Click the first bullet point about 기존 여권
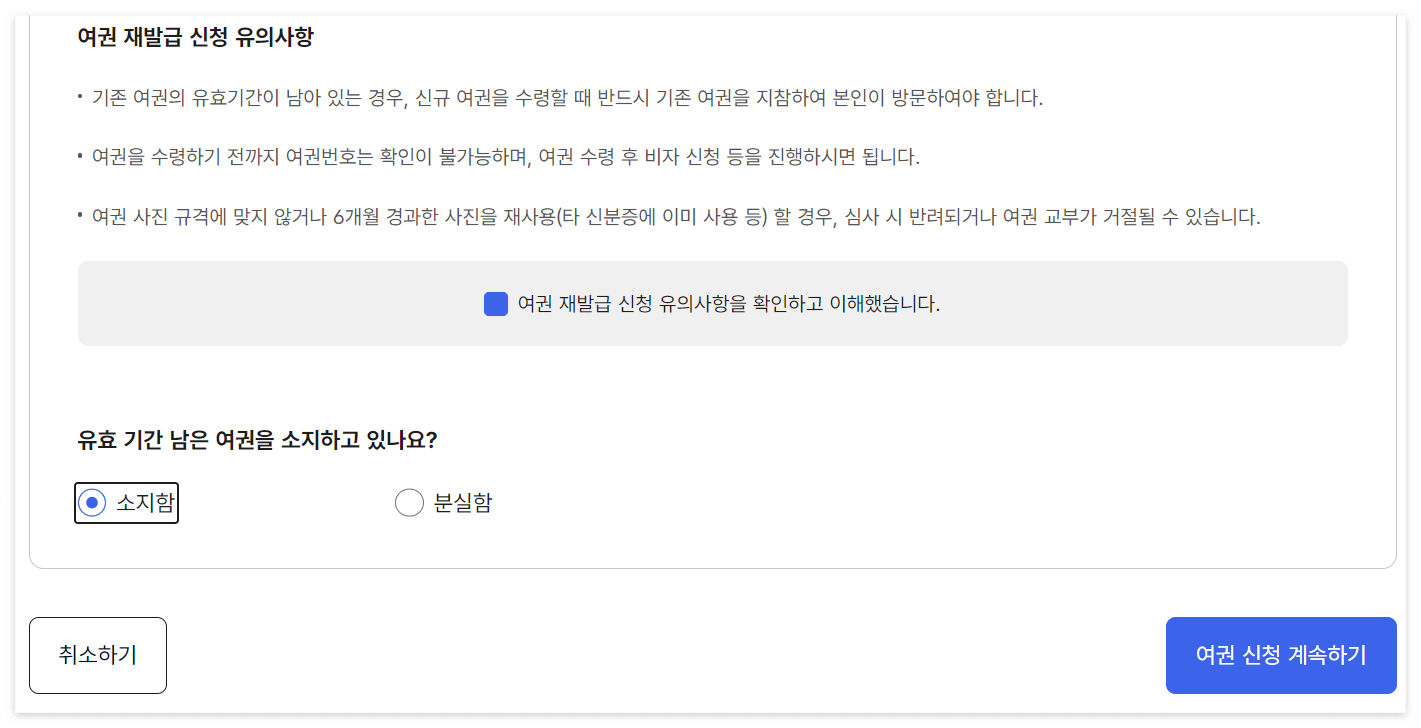The height and width of the screenshot is (728, 1421). pyautogui.click(x=561, y=95)
